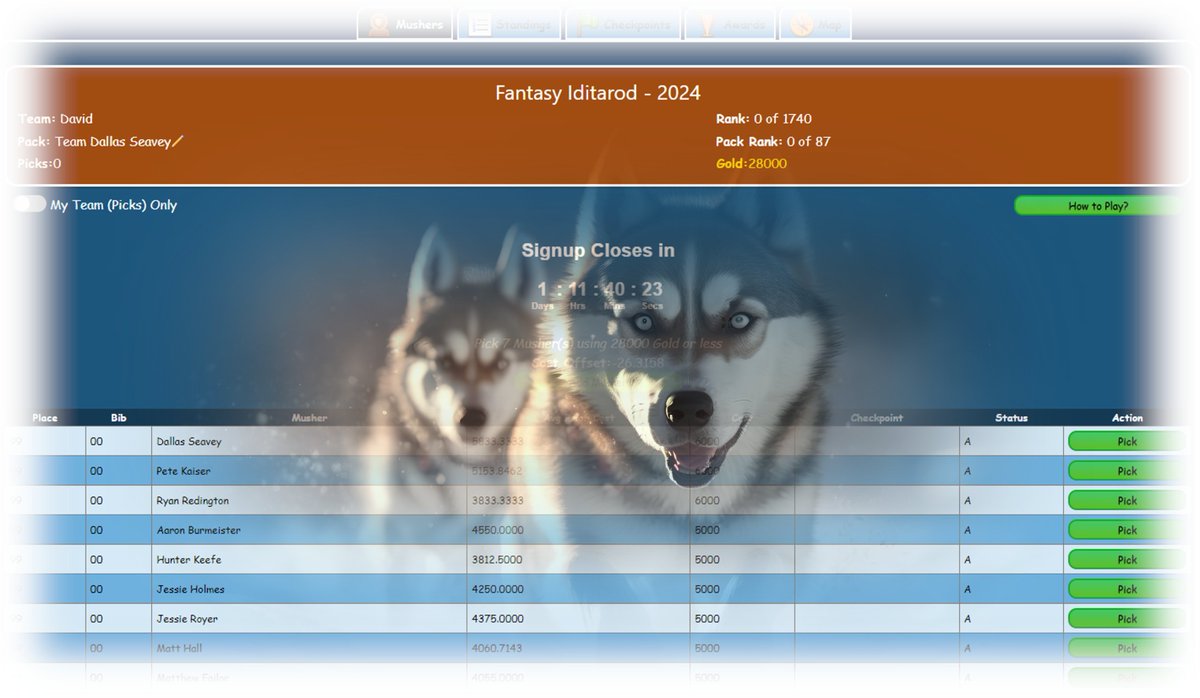The height and width of the screenshot is (698, 1200).
Task: Pick Jessie Holmes for the fantasy team
Action: pyautogui.click(x=1126, y=589)
